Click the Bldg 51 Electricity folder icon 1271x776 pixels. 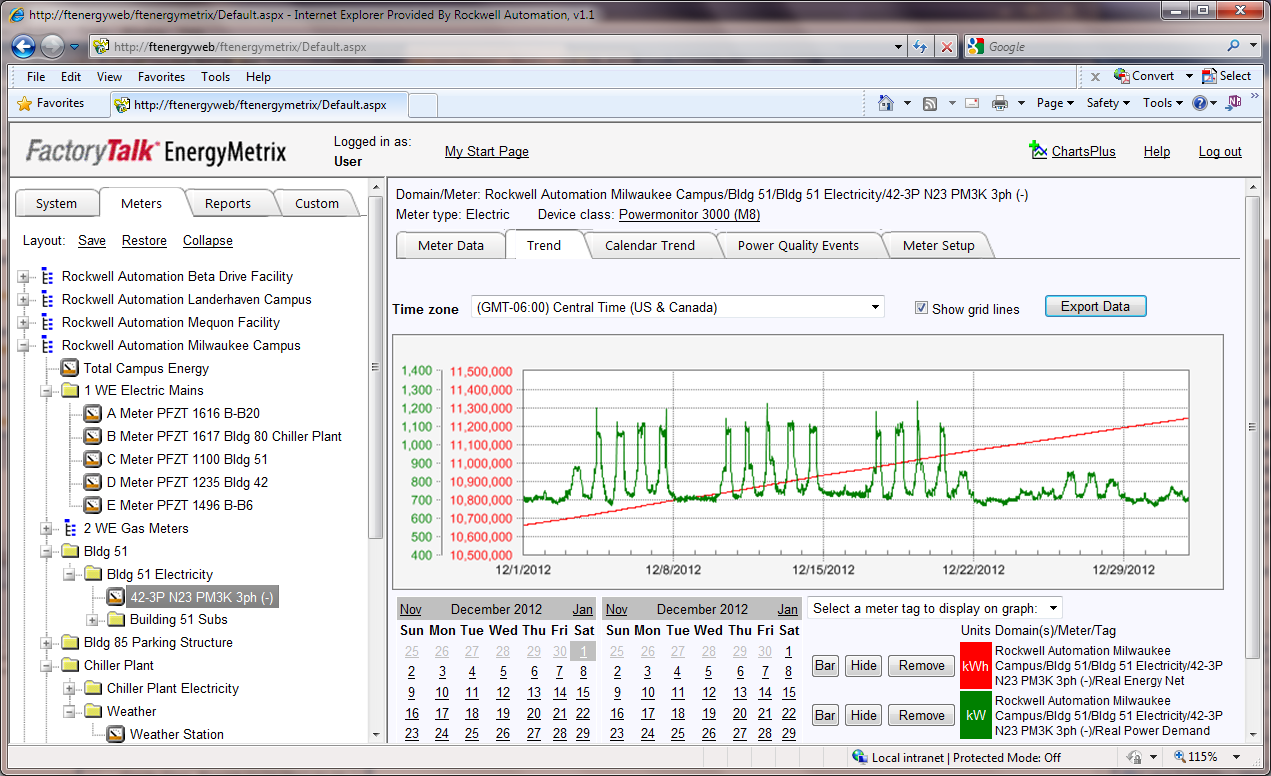pyautogui.click(x=93, y=574)
